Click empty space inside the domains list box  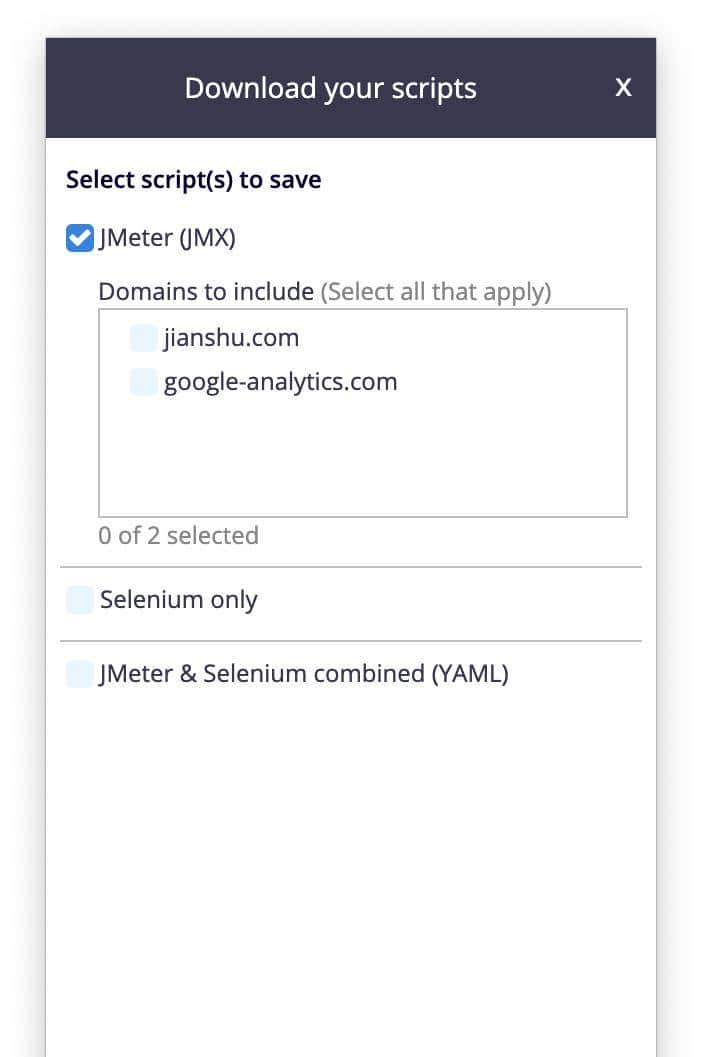[x=362, y=460]
